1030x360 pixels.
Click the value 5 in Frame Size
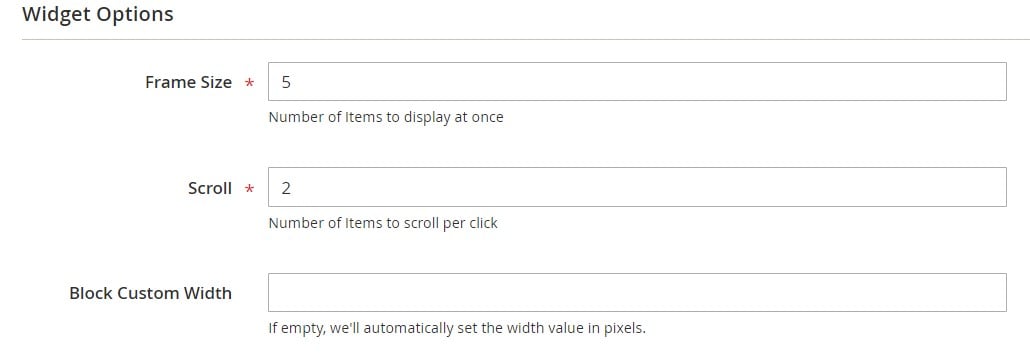click(286, 82)
